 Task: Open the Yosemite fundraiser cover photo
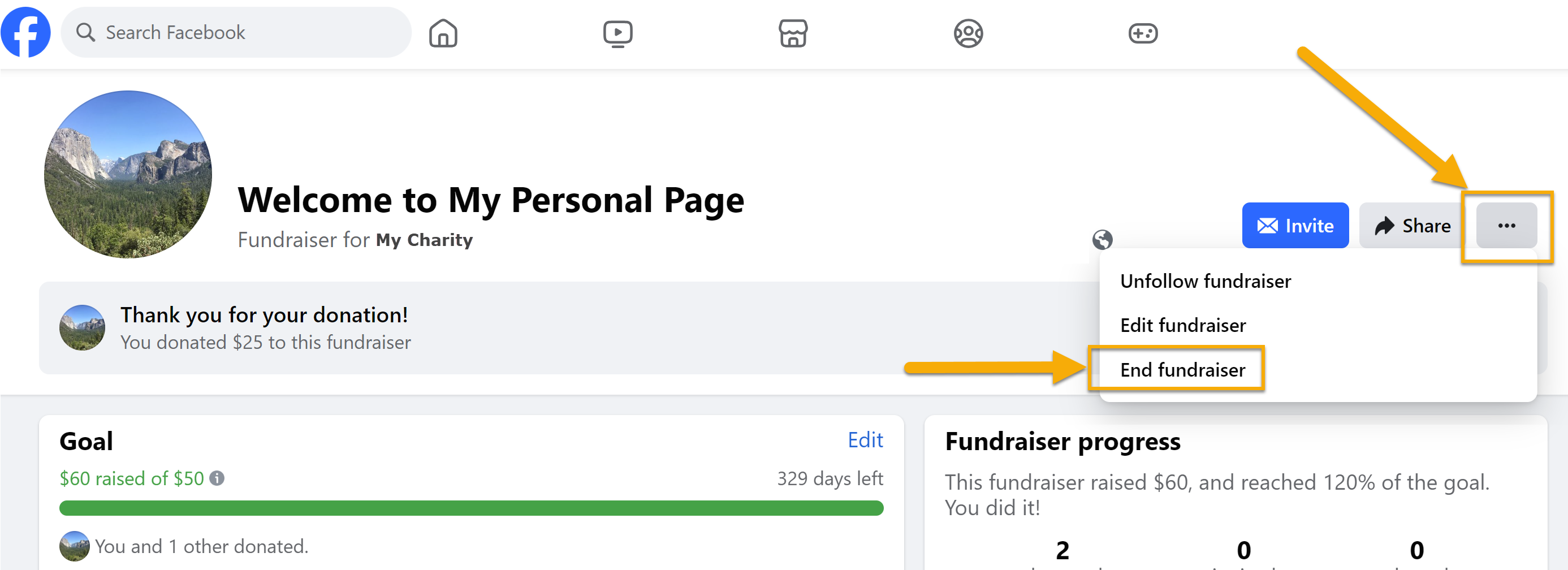pyautogui.click(x=128, y=174)
